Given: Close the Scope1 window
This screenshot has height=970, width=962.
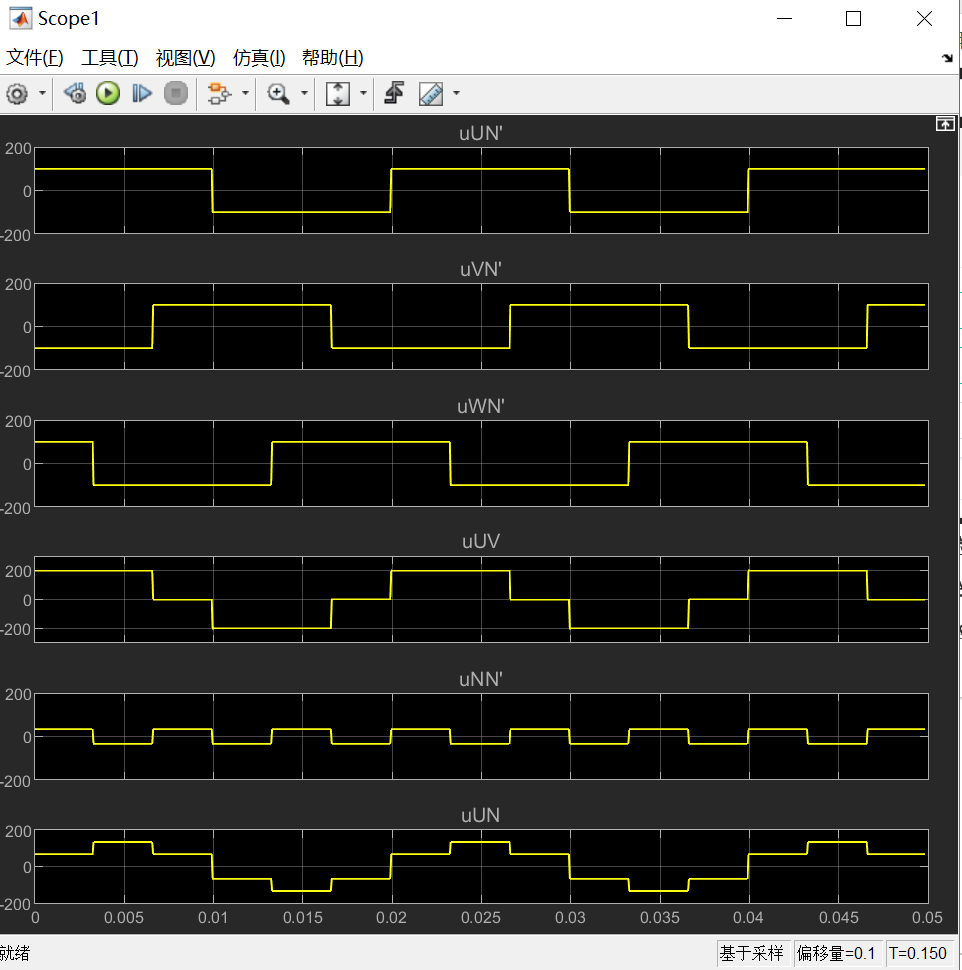Looking at the screenshot, I should click(924, 19).
